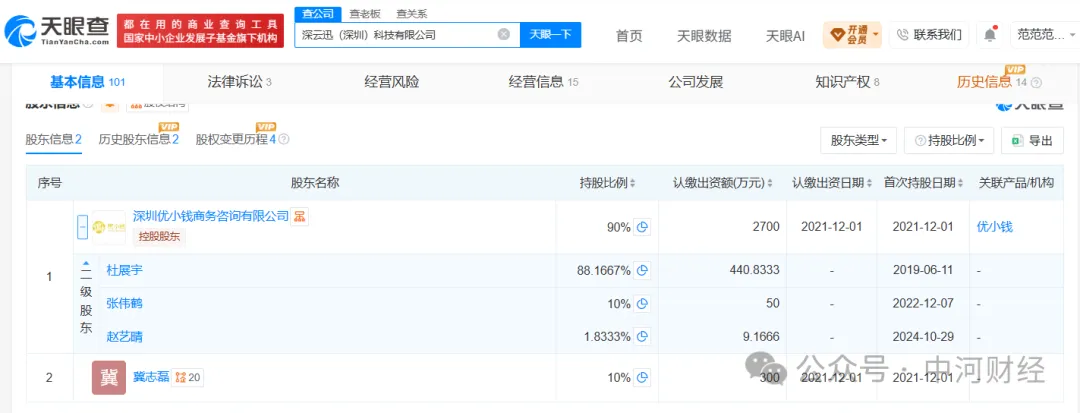The width and height of the screenshot is (1080, 413).
Task: Sort by 认缴出资日期 column header
Action: coord(832,183)
